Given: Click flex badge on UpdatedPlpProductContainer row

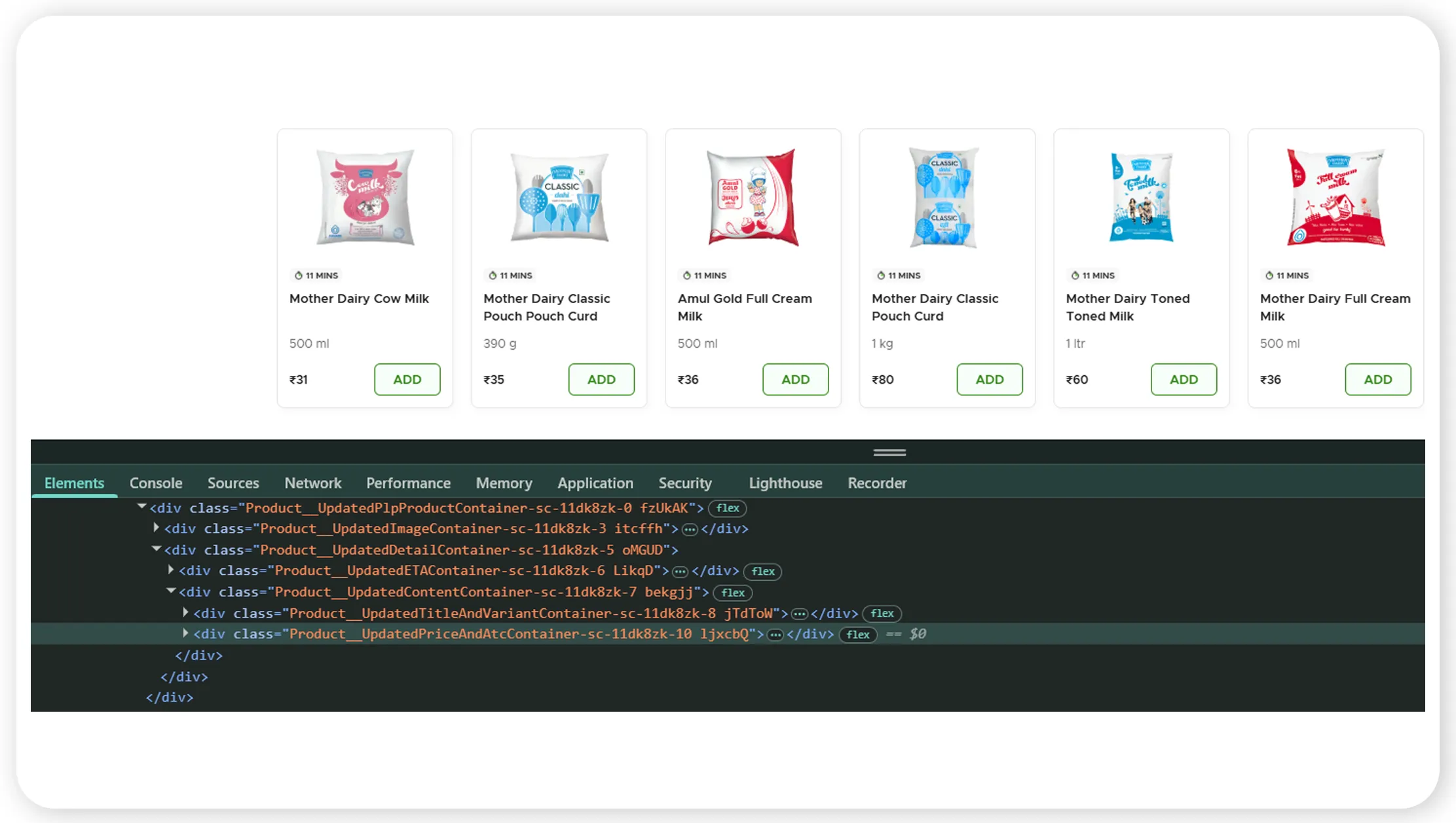Looking at the screenshot, I should (x=727, y=508).
